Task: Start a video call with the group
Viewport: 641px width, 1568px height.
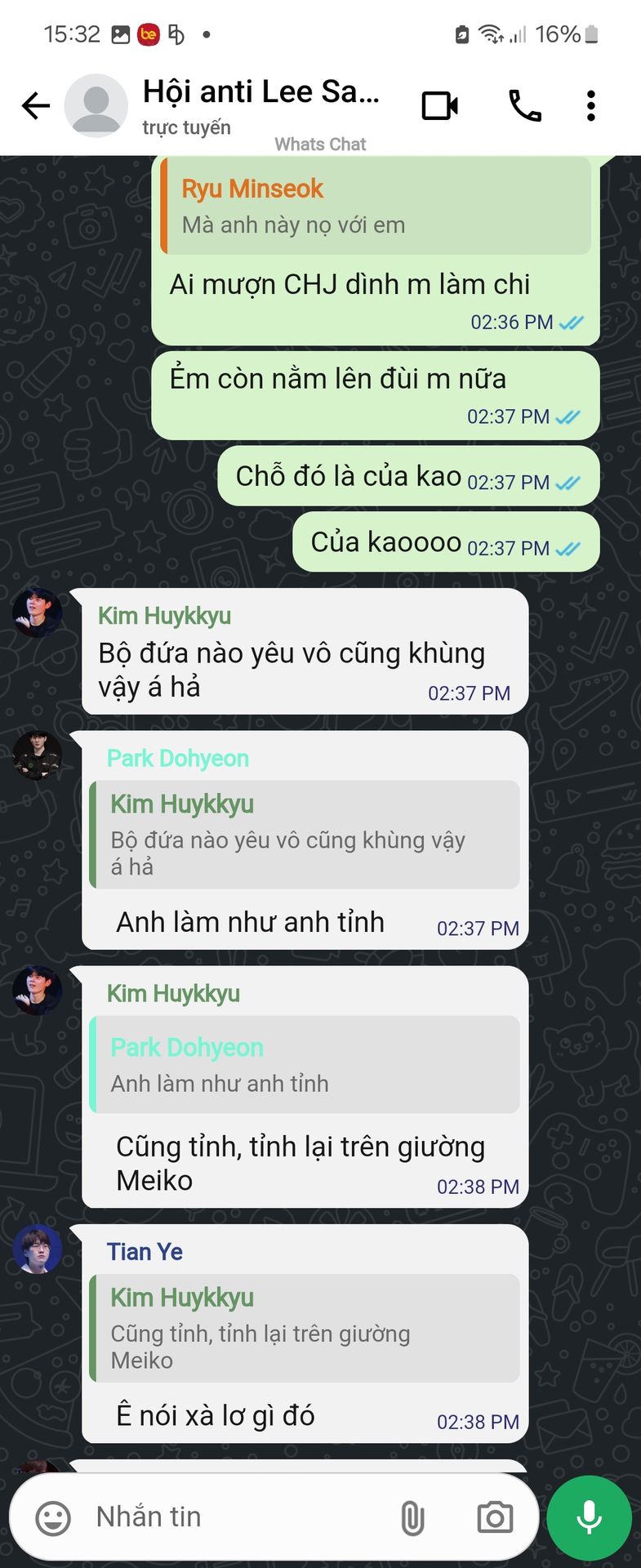Action: pos(439,105)
